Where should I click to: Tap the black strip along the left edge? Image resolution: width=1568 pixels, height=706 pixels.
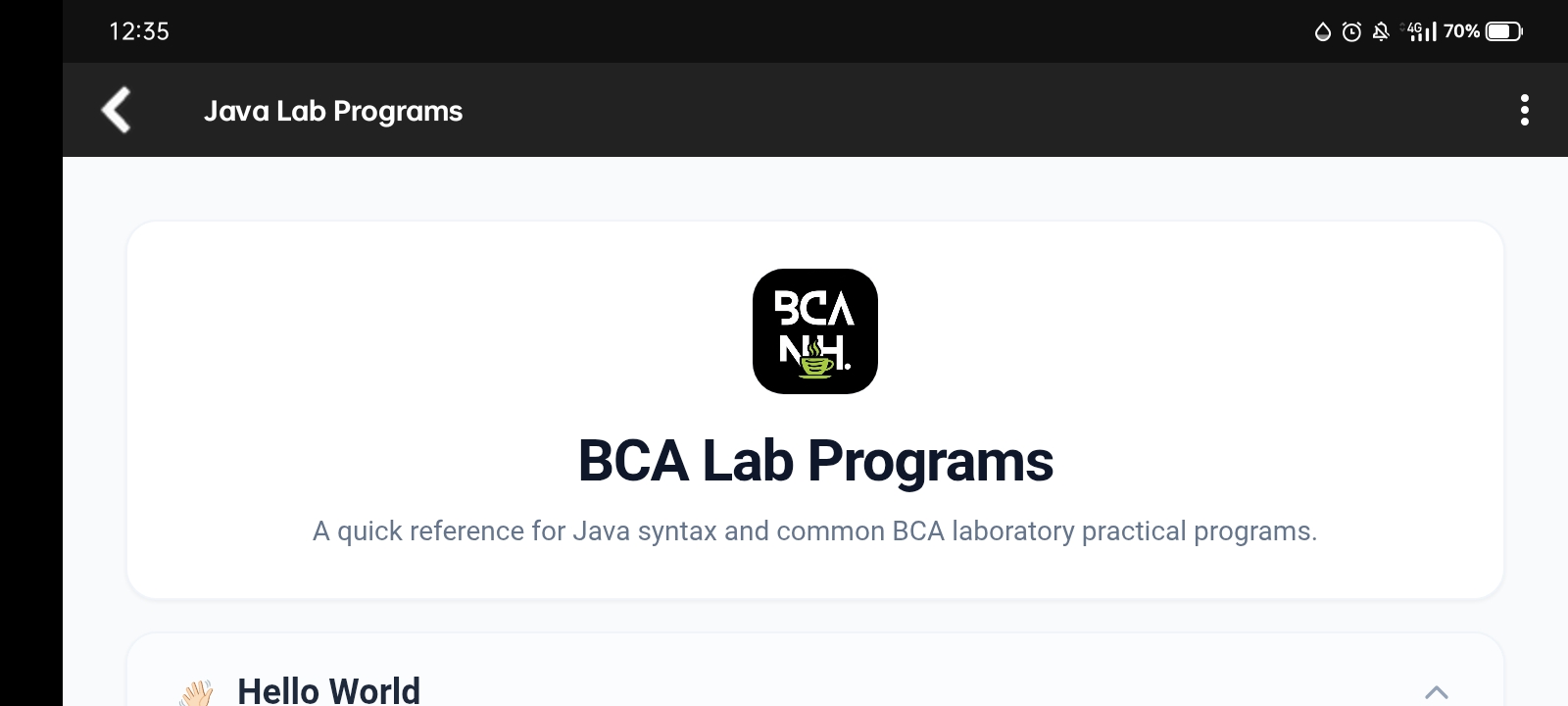30,392
